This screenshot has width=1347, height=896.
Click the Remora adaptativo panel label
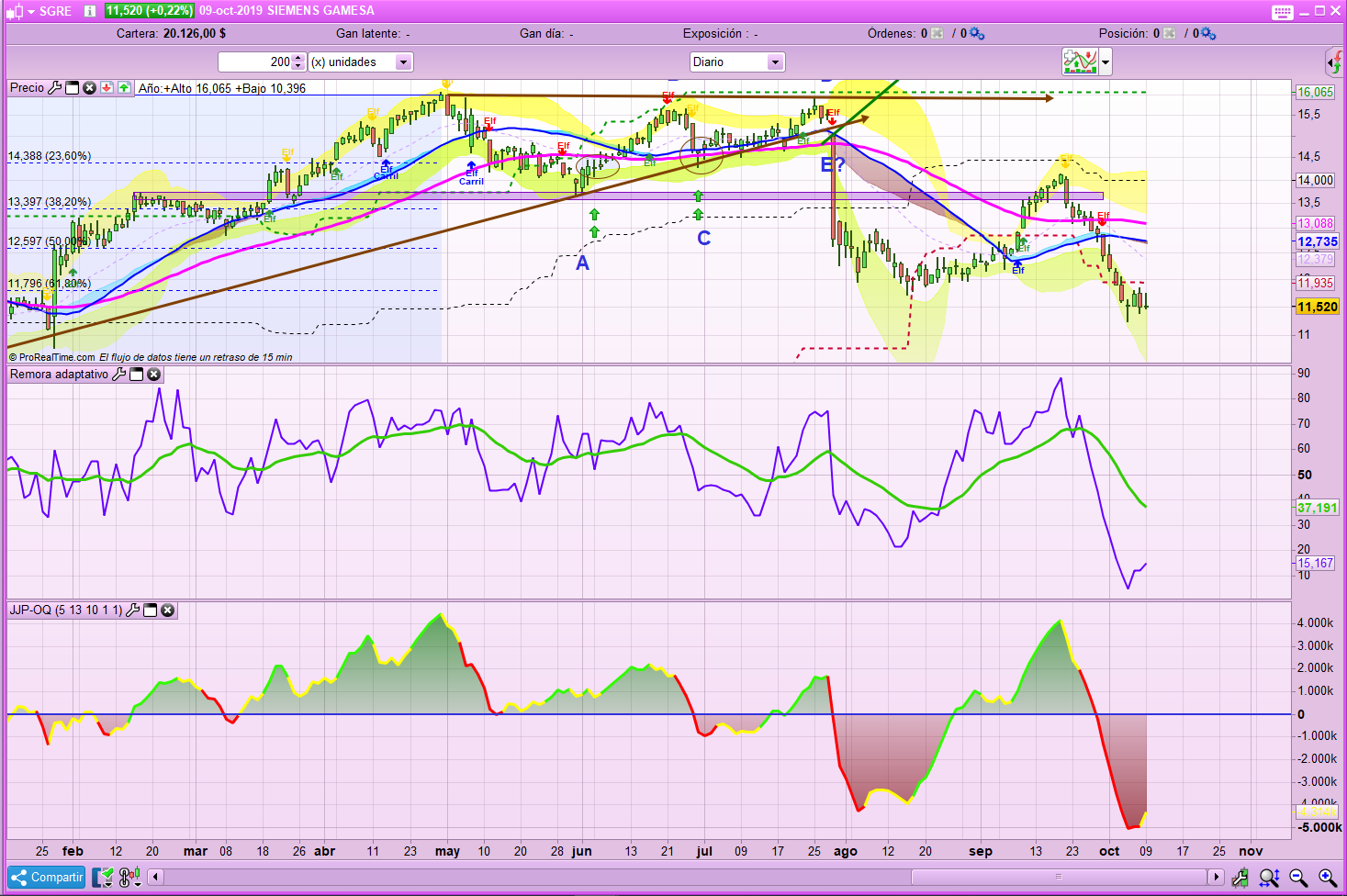click(59, 375)
